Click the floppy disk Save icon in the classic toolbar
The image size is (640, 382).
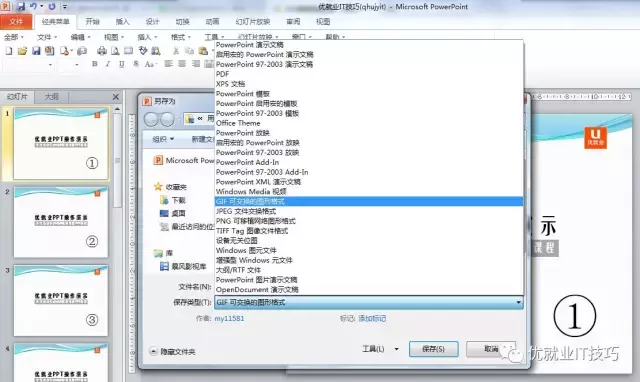click(x=36, y=51)
